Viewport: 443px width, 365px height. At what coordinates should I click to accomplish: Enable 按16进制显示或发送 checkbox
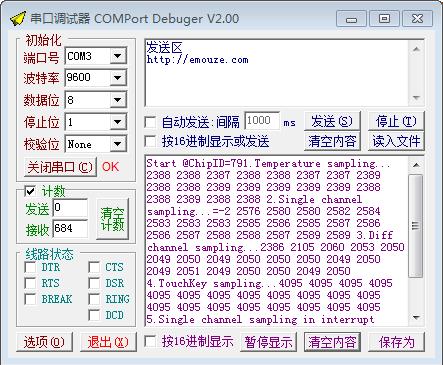(x=150, y=141)
